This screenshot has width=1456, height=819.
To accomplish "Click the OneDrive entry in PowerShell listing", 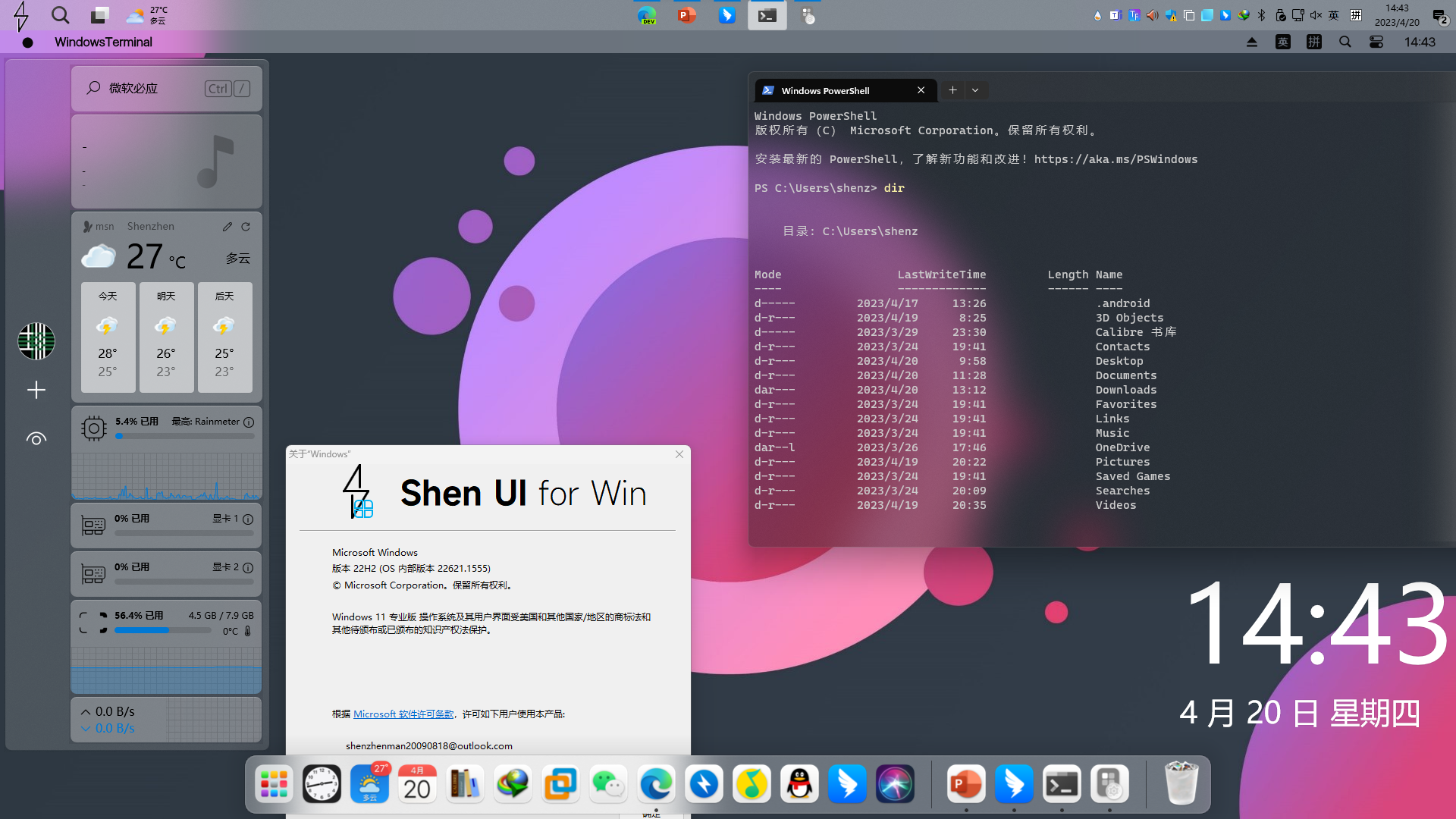I will click(x=1122, y=447).
